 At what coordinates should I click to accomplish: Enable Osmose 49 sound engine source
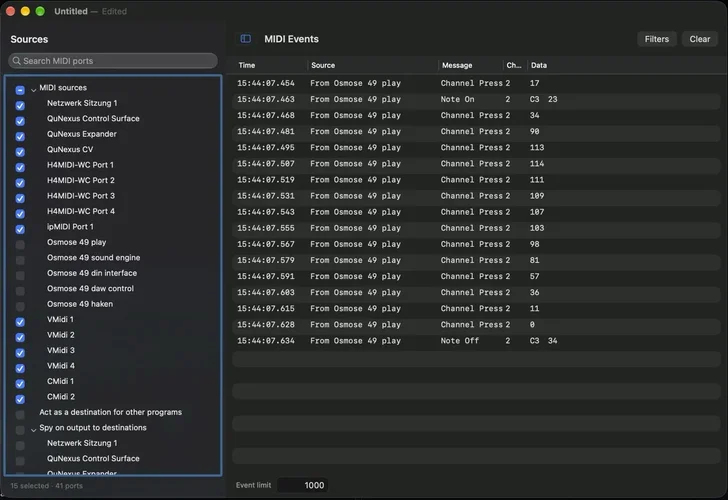point(20,260)
